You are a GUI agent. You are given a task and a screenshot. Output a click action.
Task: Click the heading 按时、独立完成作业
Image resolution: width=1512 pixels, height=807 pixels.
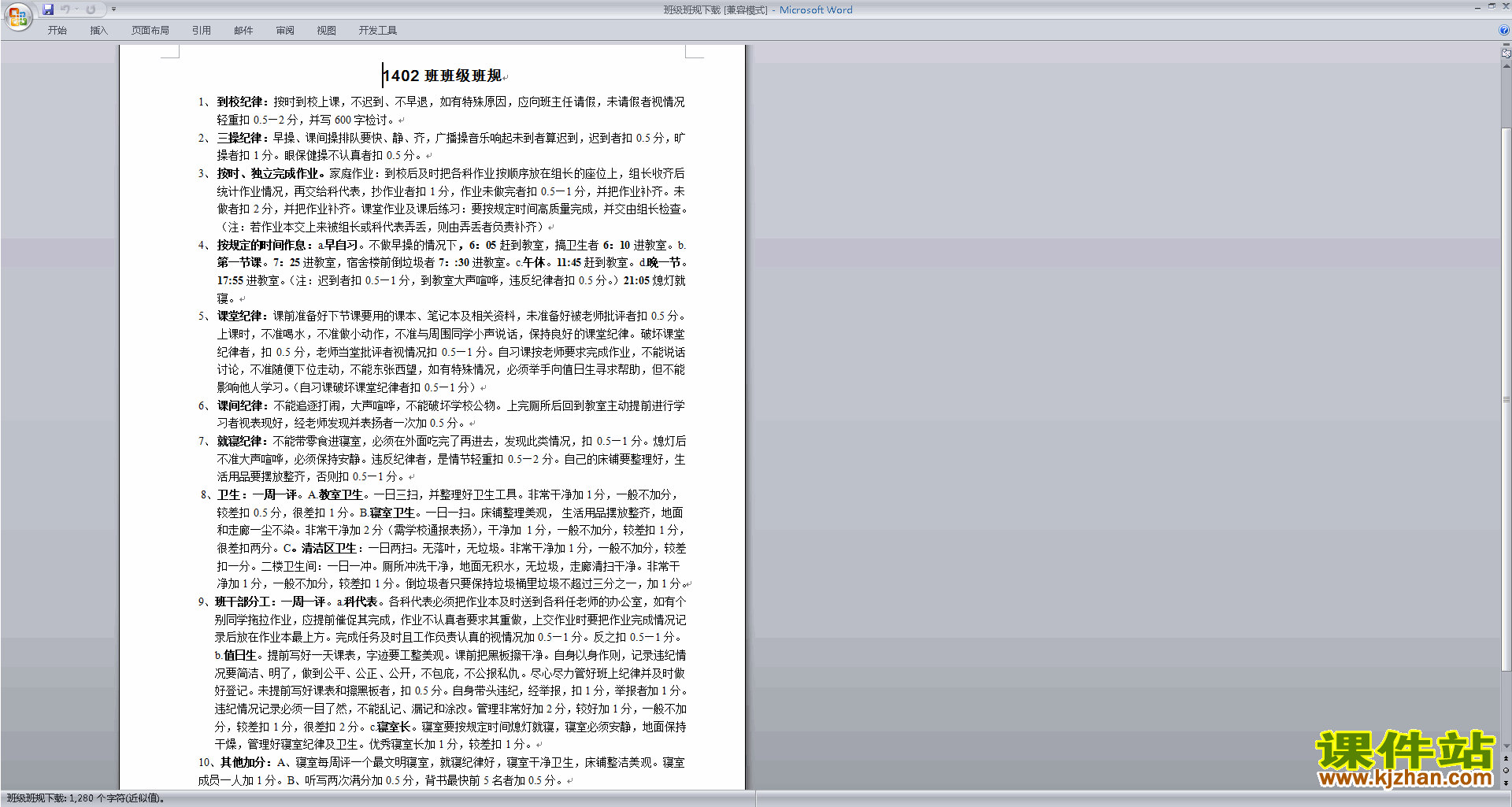[x=268, y=173]
